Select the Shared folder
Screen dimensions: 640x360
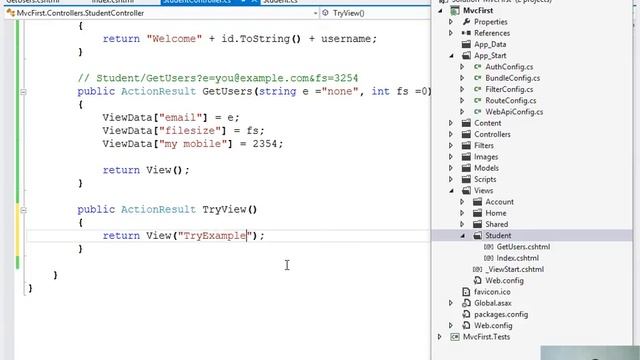point(496,224)
